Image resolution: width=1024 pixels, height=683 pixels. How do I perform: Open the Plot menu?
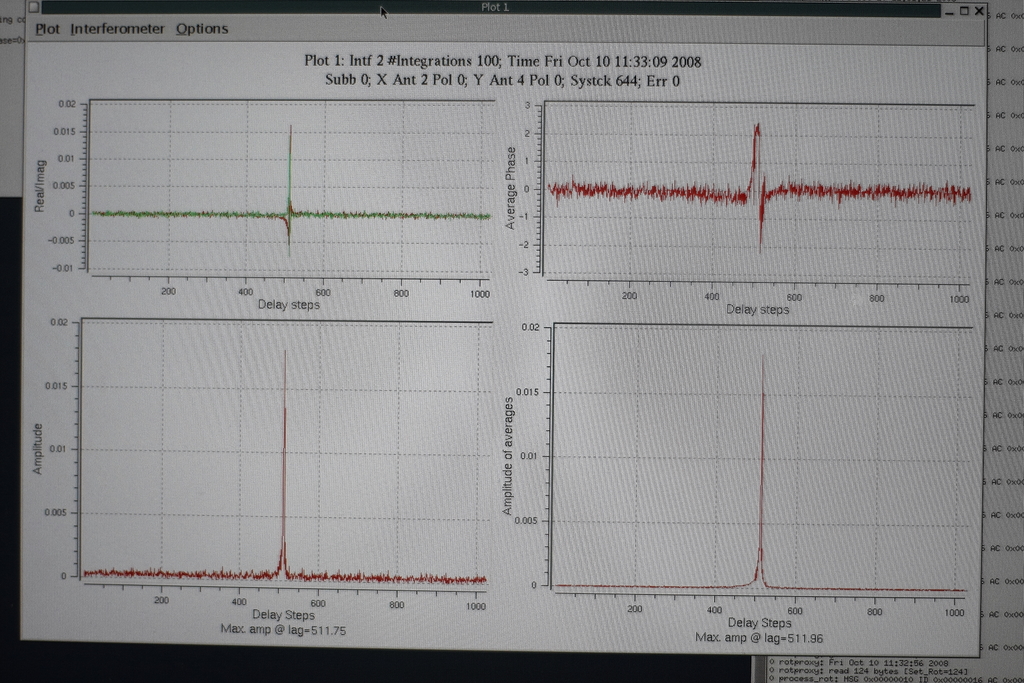(47, 29)
